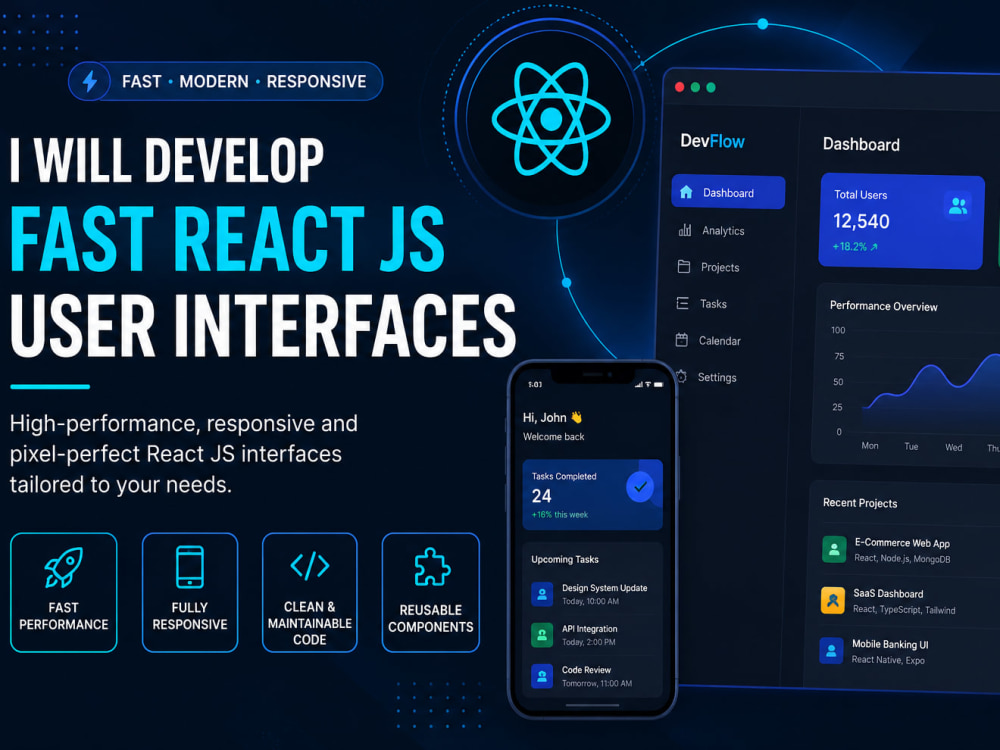Click the puzzle piece icon above Reusable Components

coord(432,566)
